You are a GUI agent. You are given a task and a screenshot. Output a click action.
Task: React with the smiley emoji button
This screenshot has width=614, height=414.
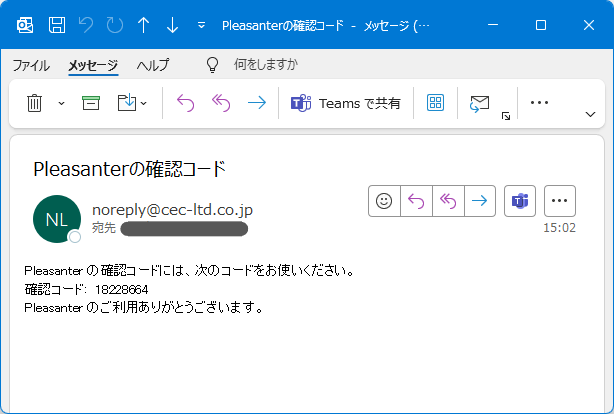[x=384, y=201]
